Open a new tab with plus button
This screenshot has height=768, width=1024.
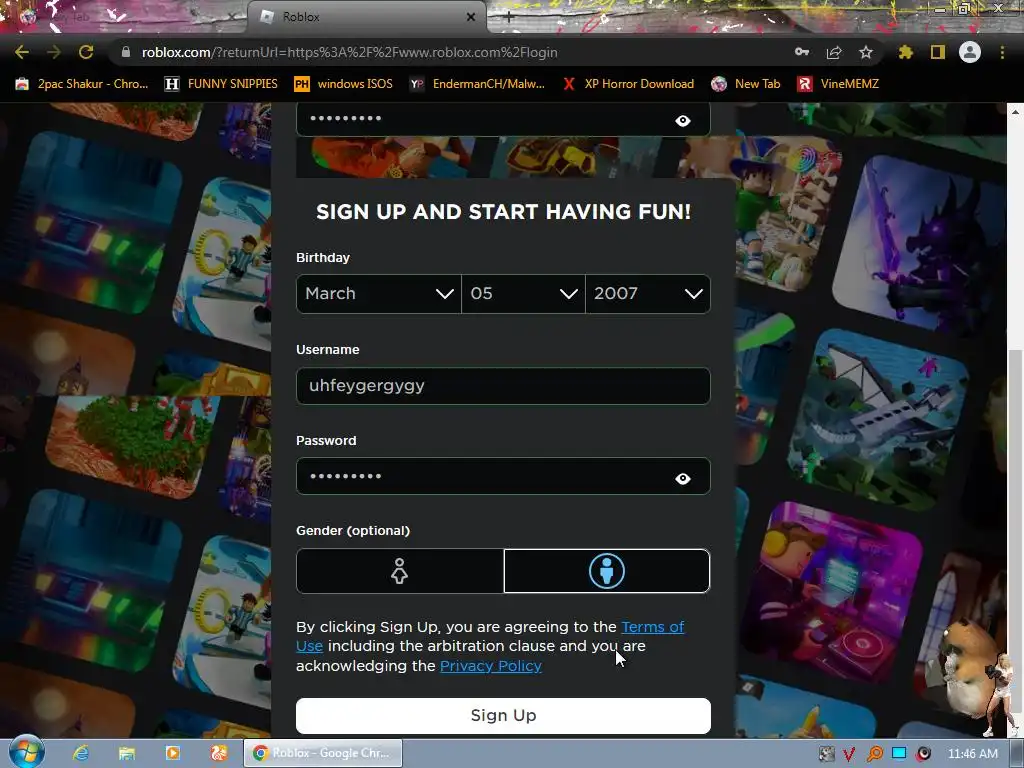[x=509, y=17]
